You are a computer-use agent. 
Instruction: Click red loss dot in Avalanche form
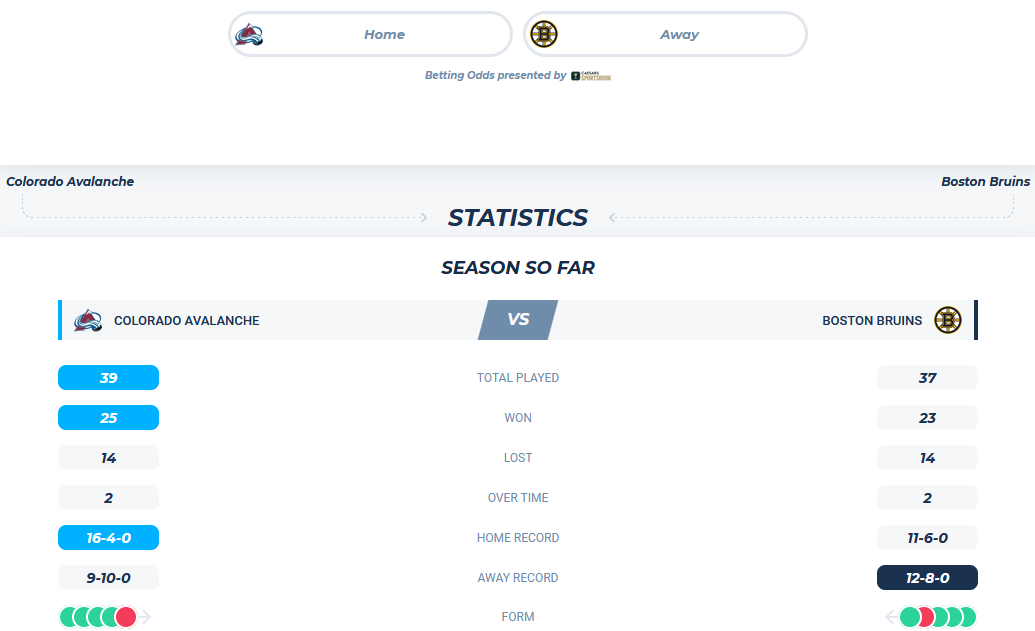click(x=125, y=617)
